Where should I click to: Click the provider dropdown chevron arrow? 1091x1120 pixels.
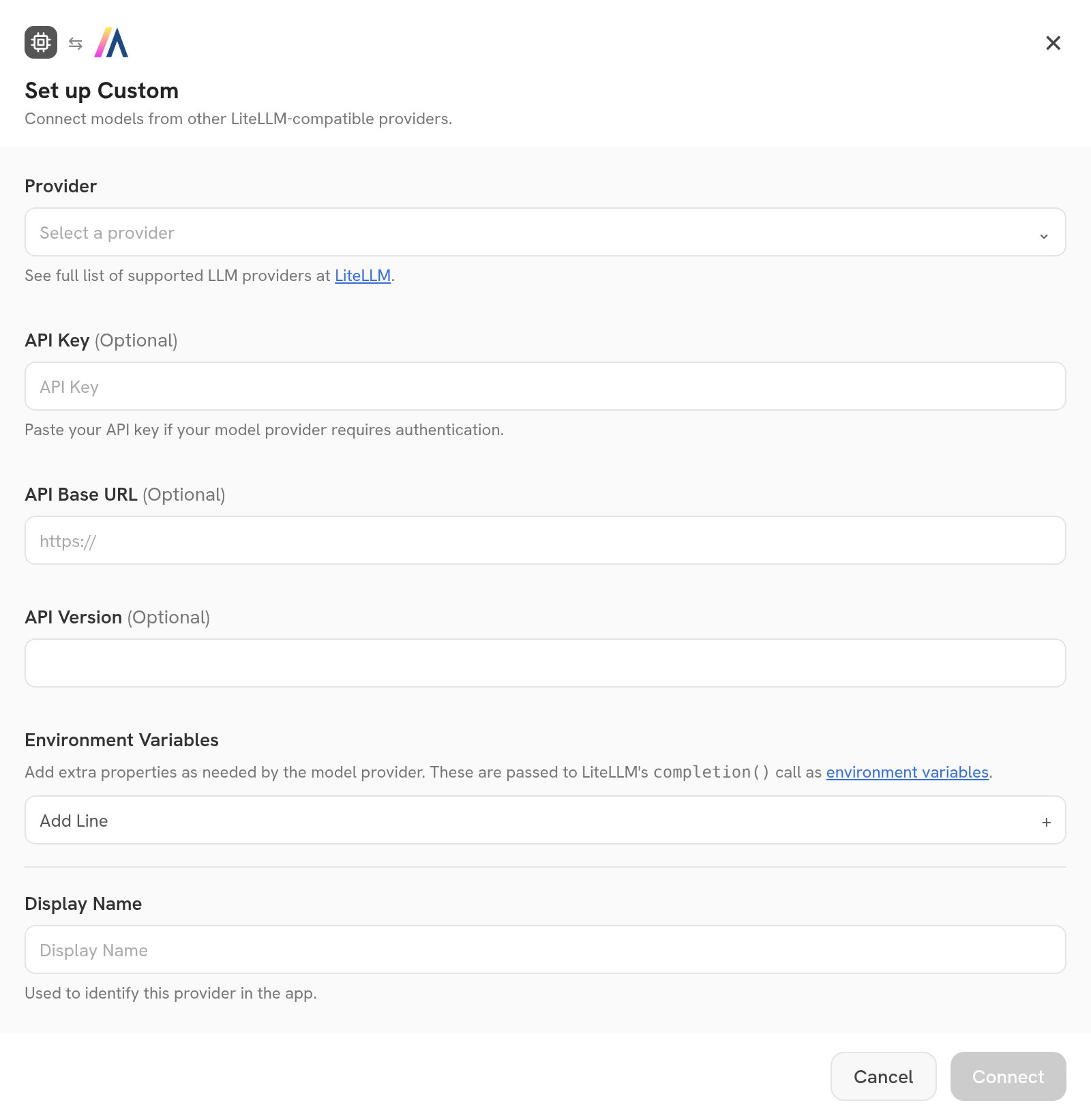pos(1043,235)
